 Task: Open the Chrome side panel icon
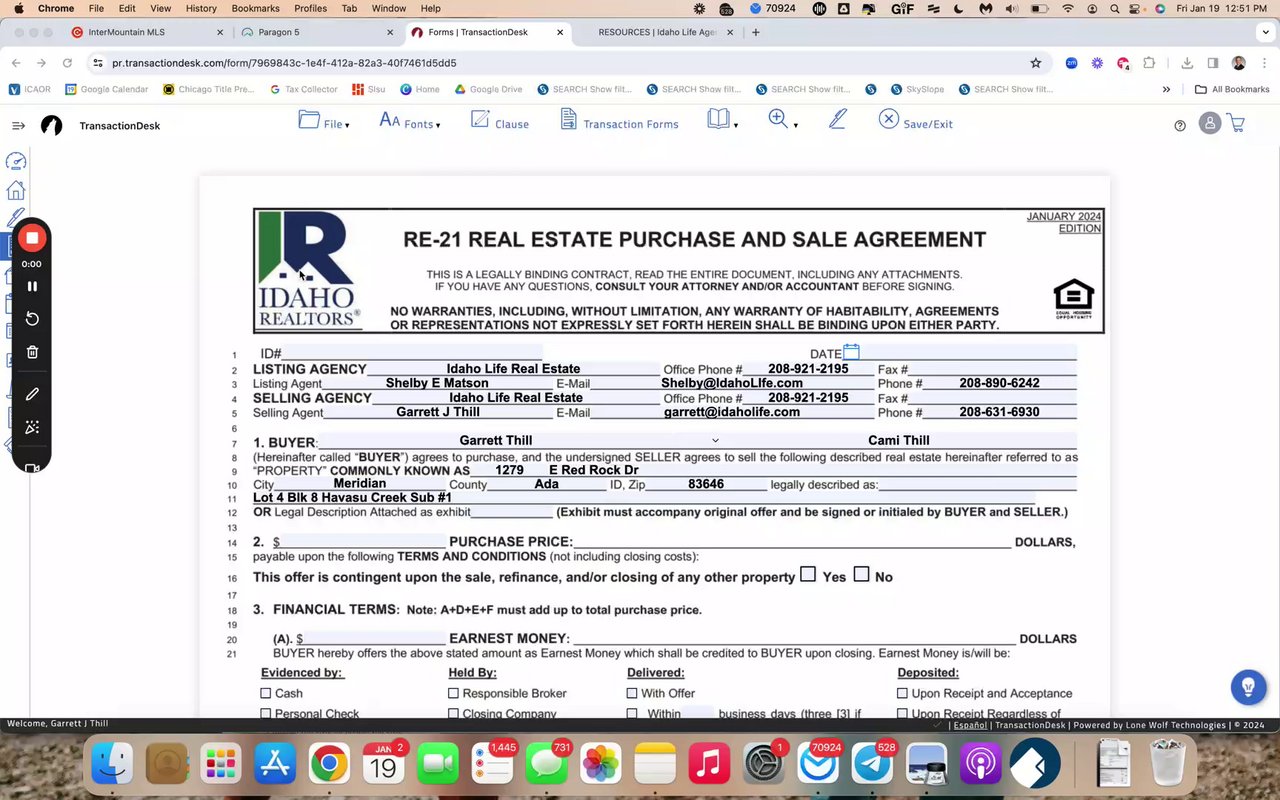pyautogui.click(x=1213, y=62)
